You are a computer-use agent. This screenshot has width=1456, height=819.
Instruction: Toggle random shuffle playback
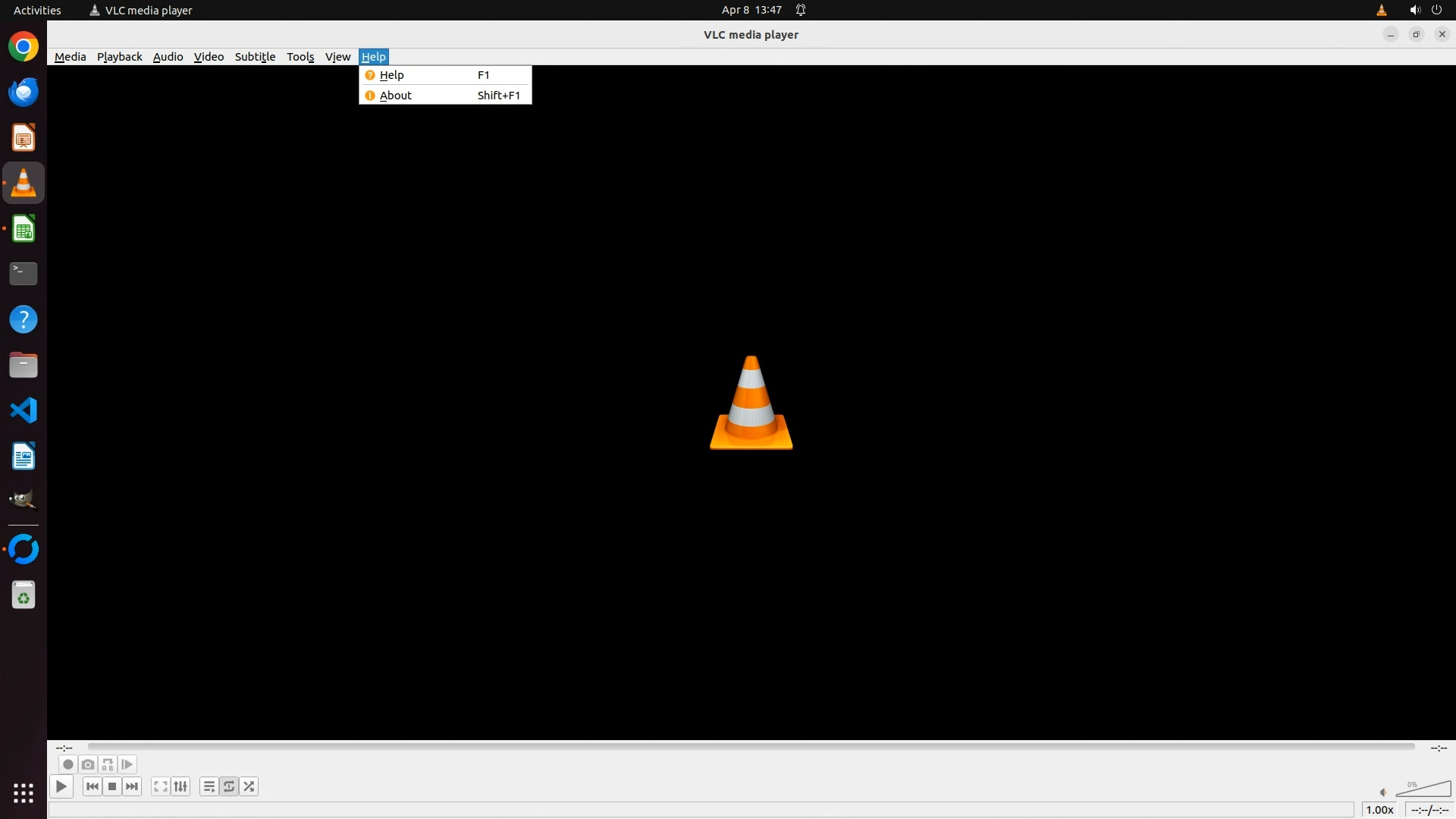(249, 786)
